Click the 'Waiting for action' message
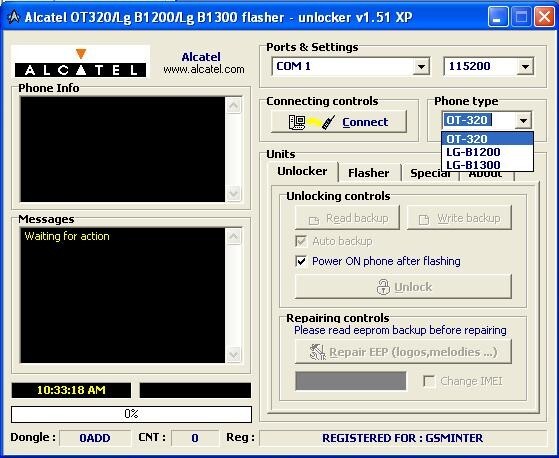Image resolution: width=559 pixels, height=458 pixels. 67,236
